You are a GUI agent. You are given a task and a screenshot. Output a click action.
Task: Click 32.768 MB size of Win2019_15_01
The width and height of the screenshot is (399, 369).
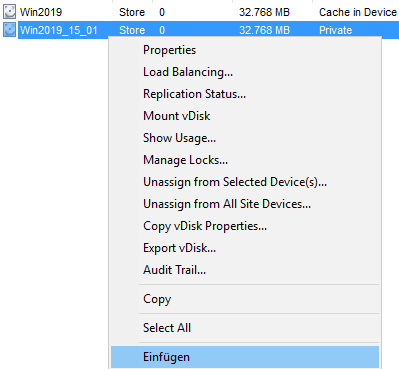264,30
